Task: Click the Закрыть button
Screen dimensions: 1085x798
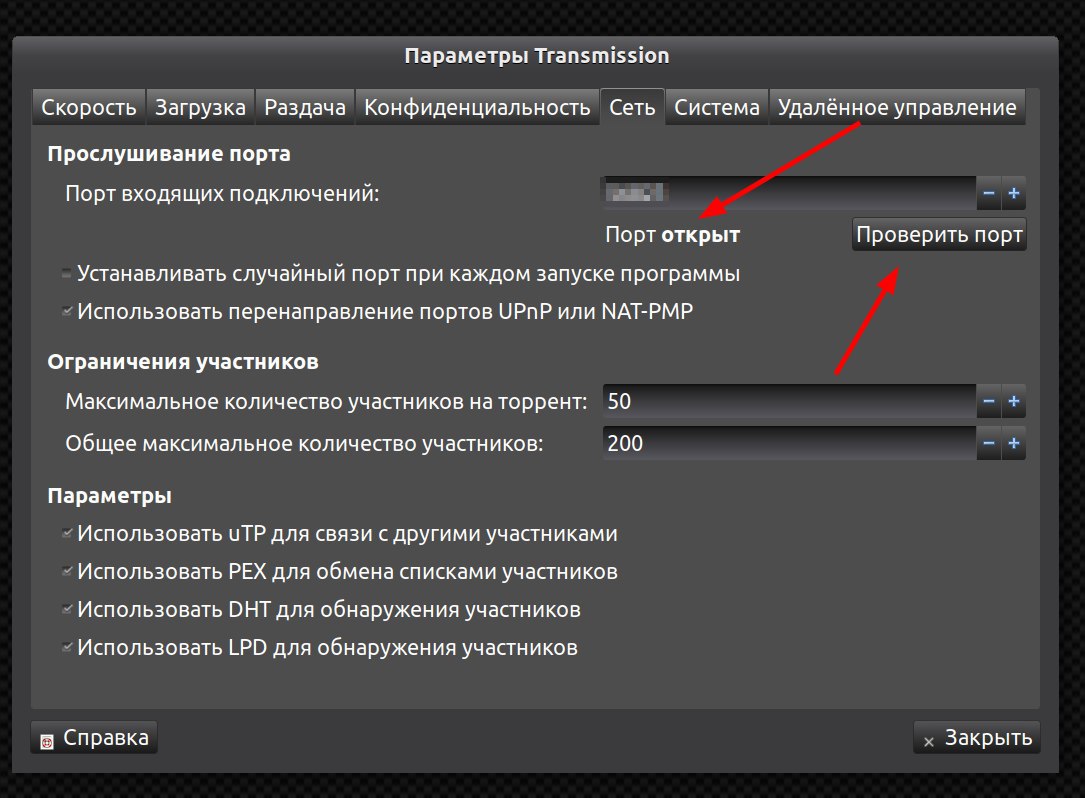Action: click(976, 738)
